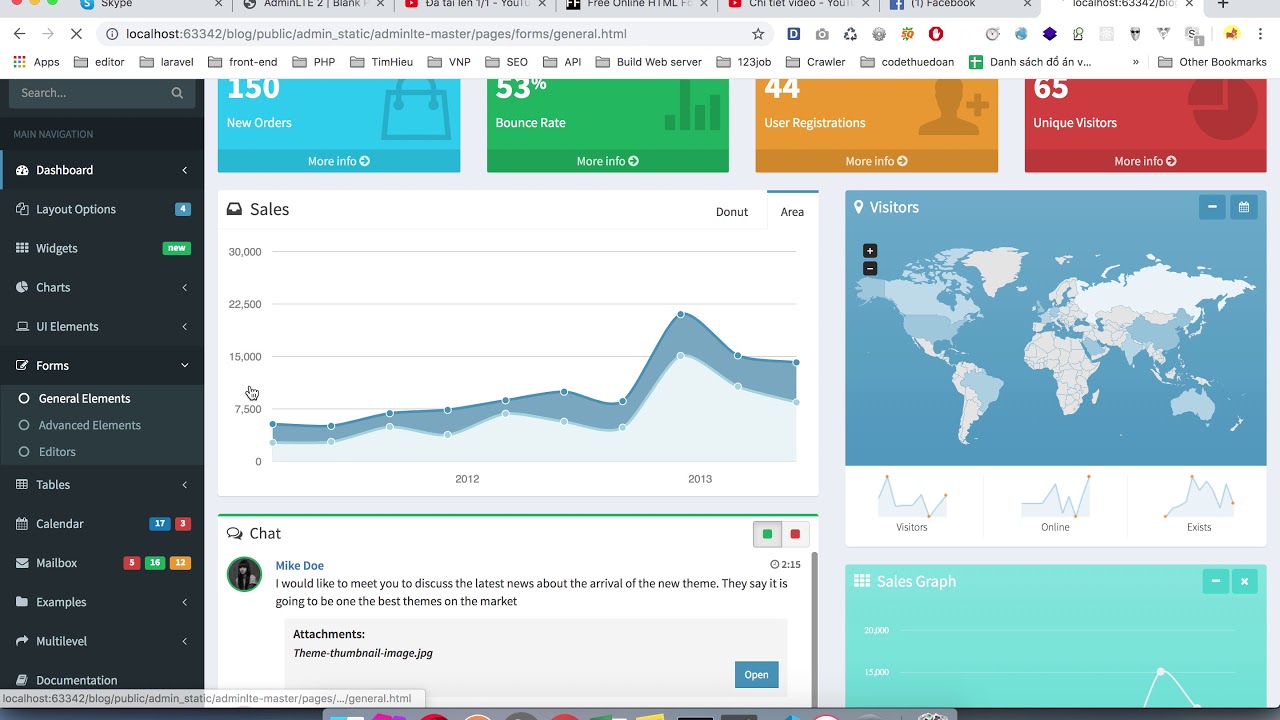Expand Charts with its chevron arrow
The height and width of the screenshot is (720, 1280).
click(184, 288)
